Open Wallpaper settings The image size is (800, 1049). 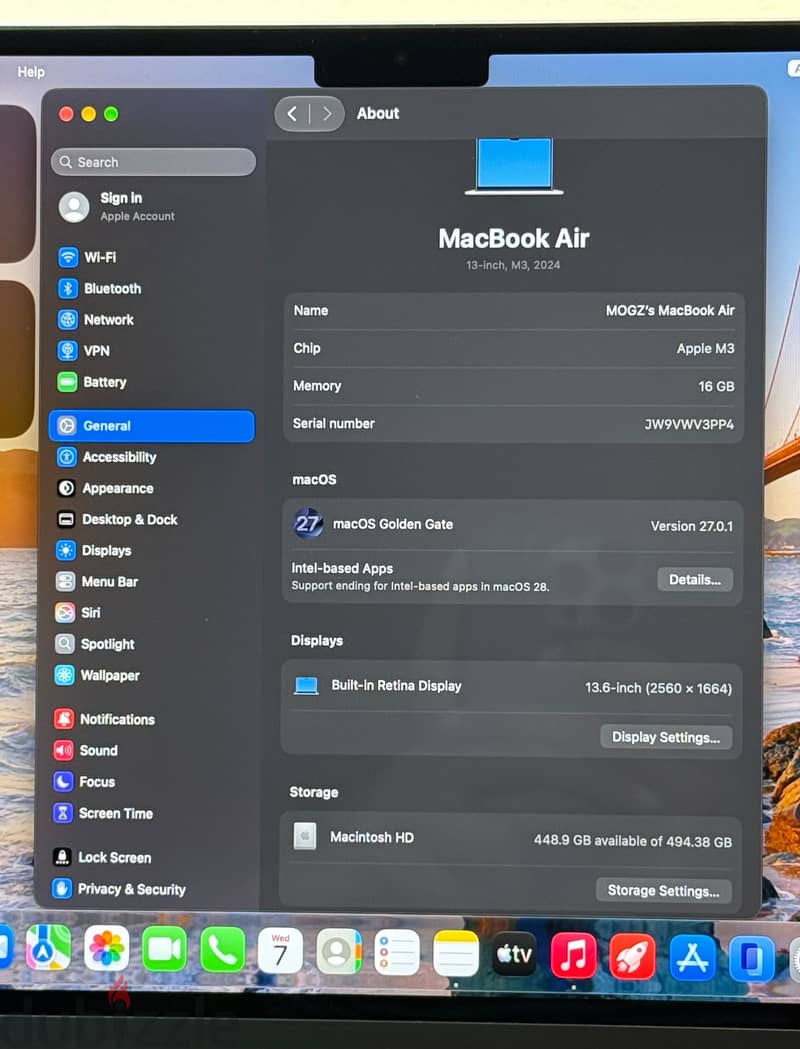[97, 676]
